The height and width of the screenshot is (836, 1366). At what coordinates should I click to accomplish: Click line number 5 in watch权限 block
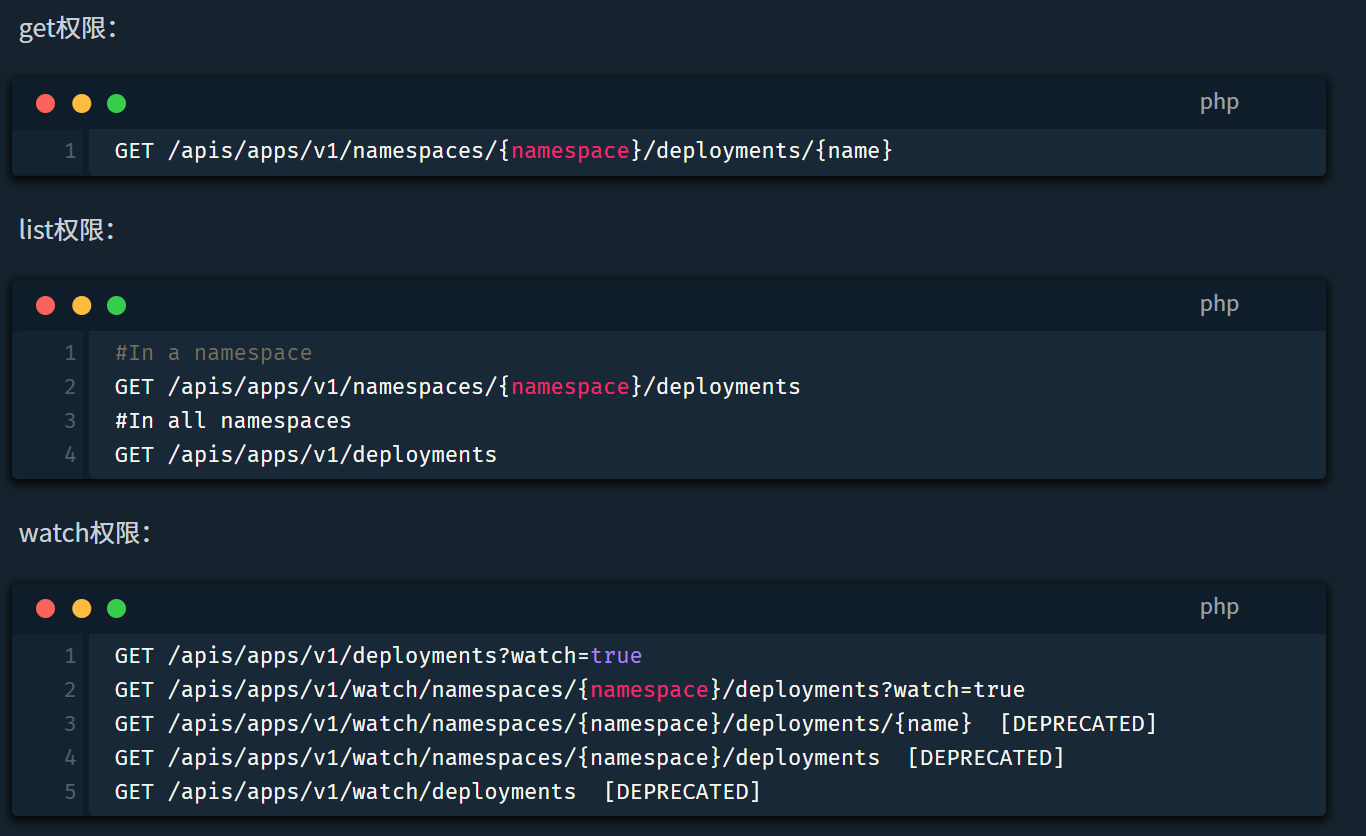click(x=70, y=792)
